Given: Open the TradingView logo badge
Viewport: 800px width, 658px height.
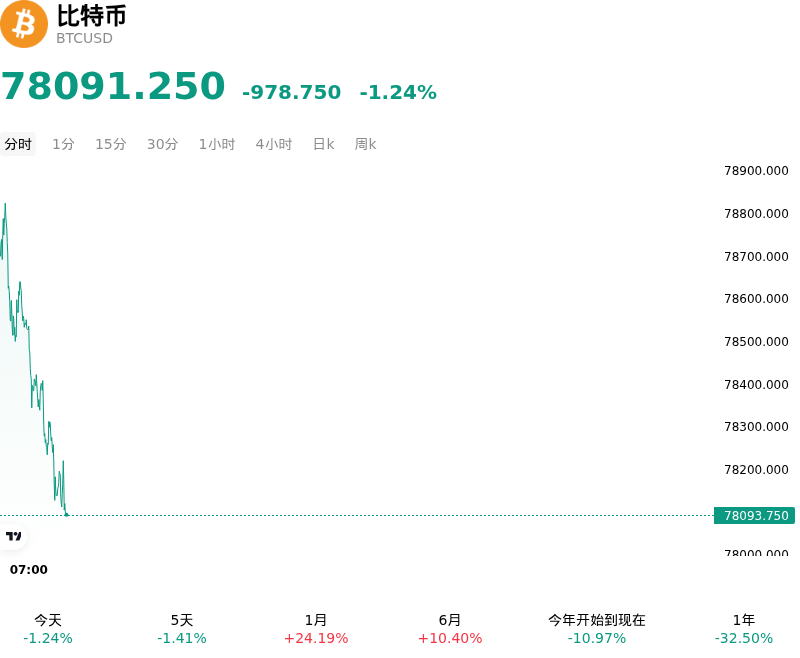Looking at the screenshot, I should tap(13, 536).
